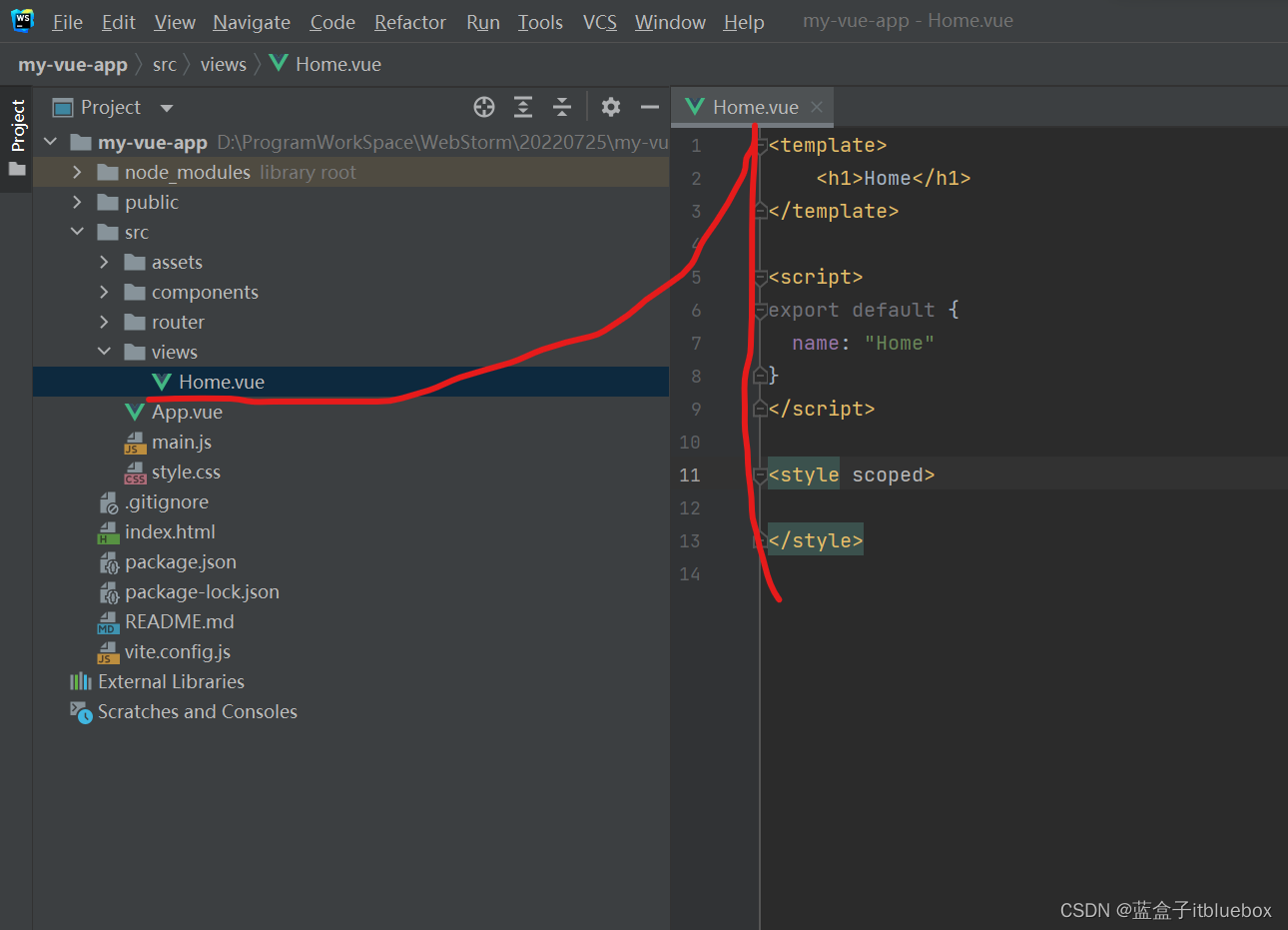Click the <h1>Home</h1> code line
Viewport: 1288px width, 930px height.
click(894, 178)
